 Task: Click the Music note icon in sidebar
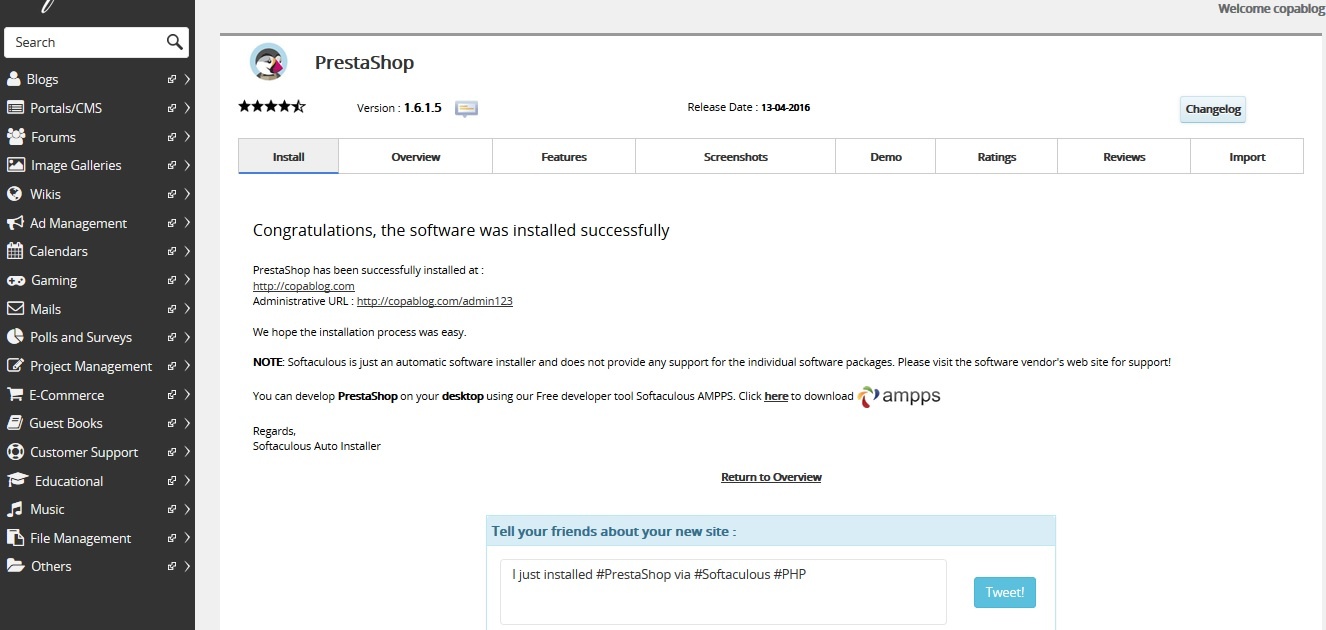pyautogui.click(x=14, y=509)
